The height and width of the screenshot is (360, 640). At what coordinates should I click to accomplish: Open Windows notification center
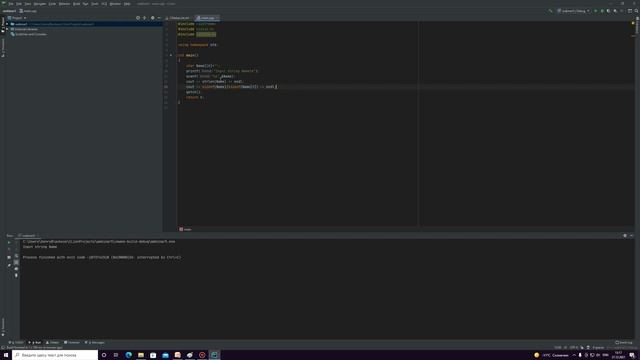[x=632, y=355]
